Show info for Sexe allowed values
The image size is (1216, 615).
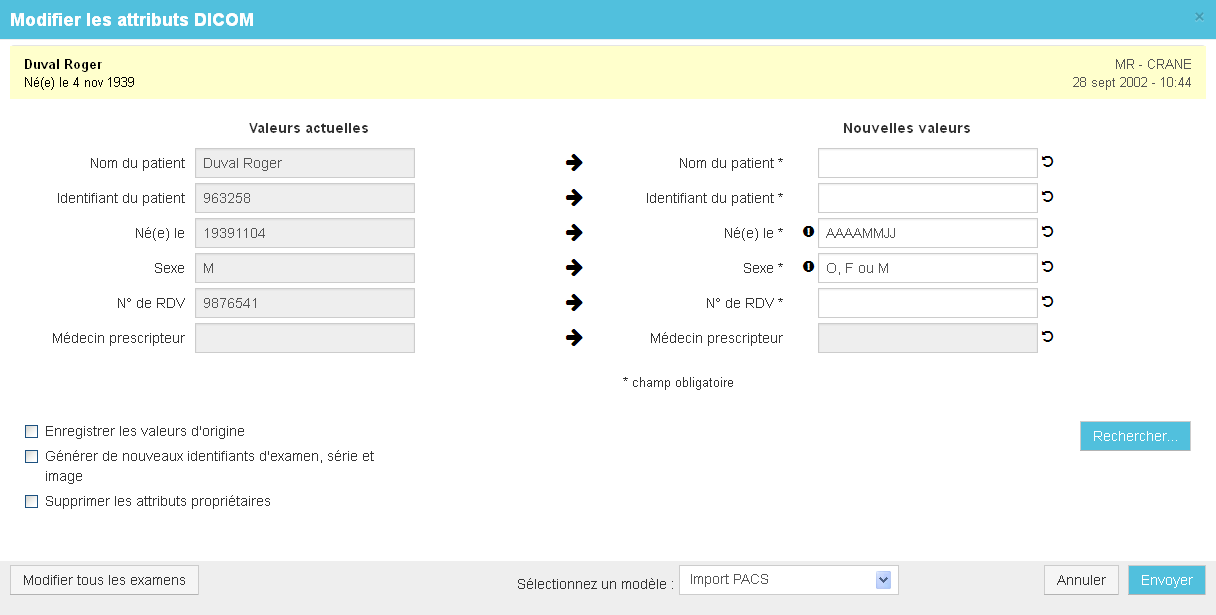808,267
